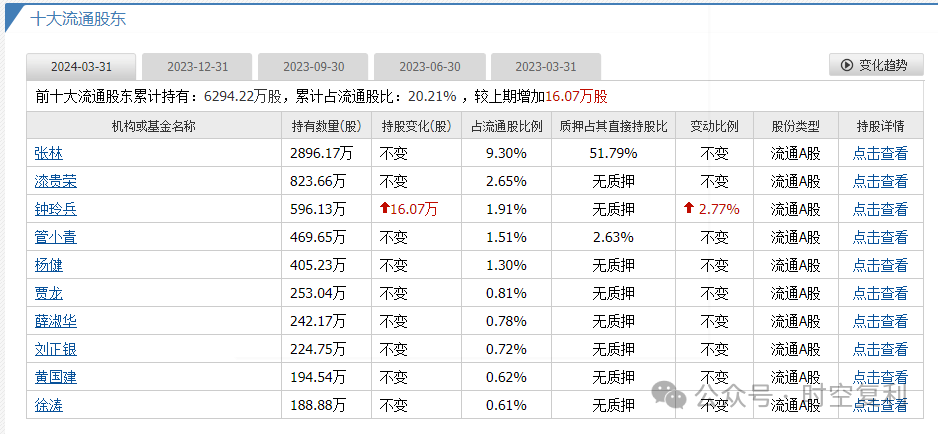
Task: Click the 质押占其直接持股比 column header
Action: pyautogui.click(x=613, y=126)
